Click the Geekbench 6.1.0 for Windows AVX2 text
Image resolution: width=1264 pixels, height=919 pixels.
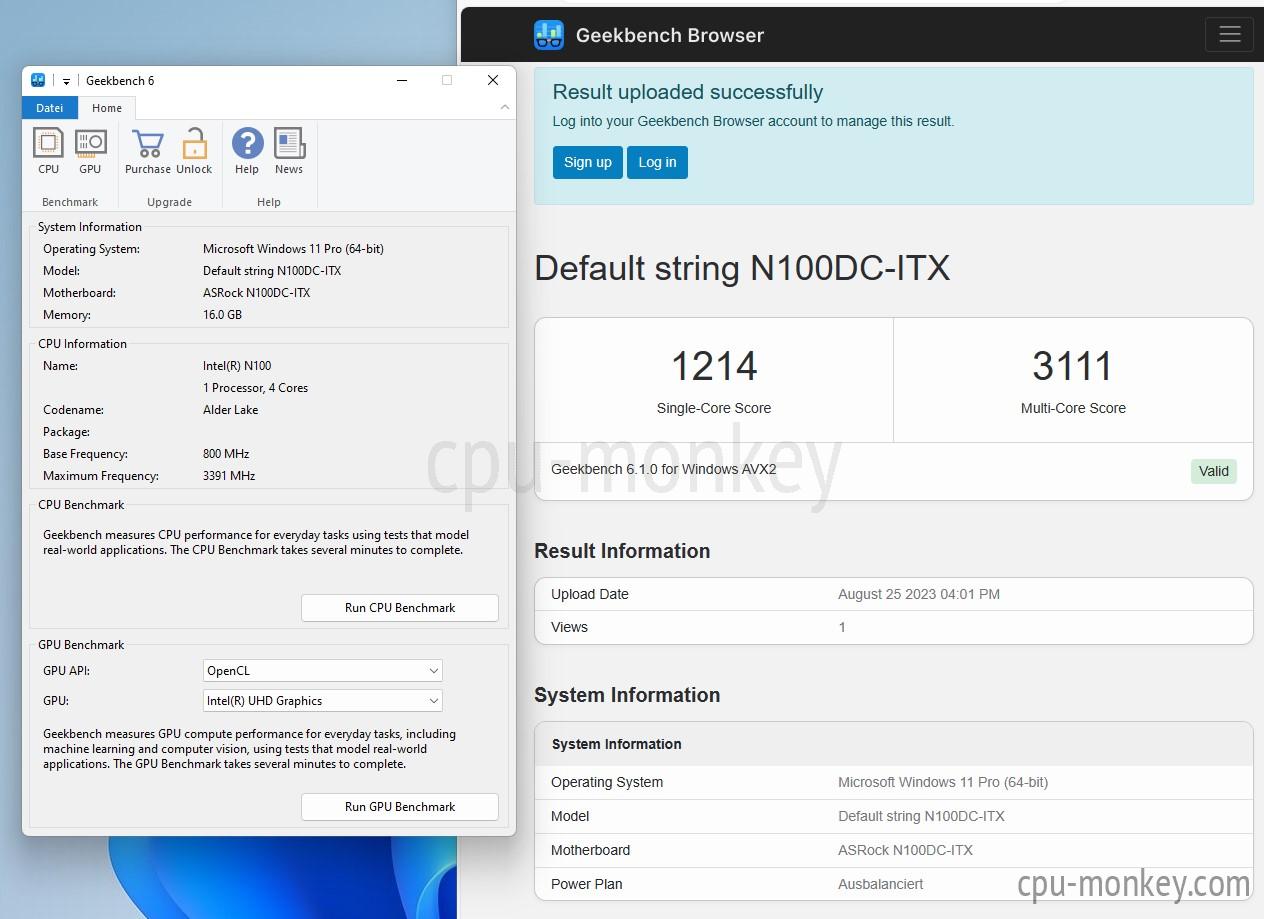[x=664, y=469]
